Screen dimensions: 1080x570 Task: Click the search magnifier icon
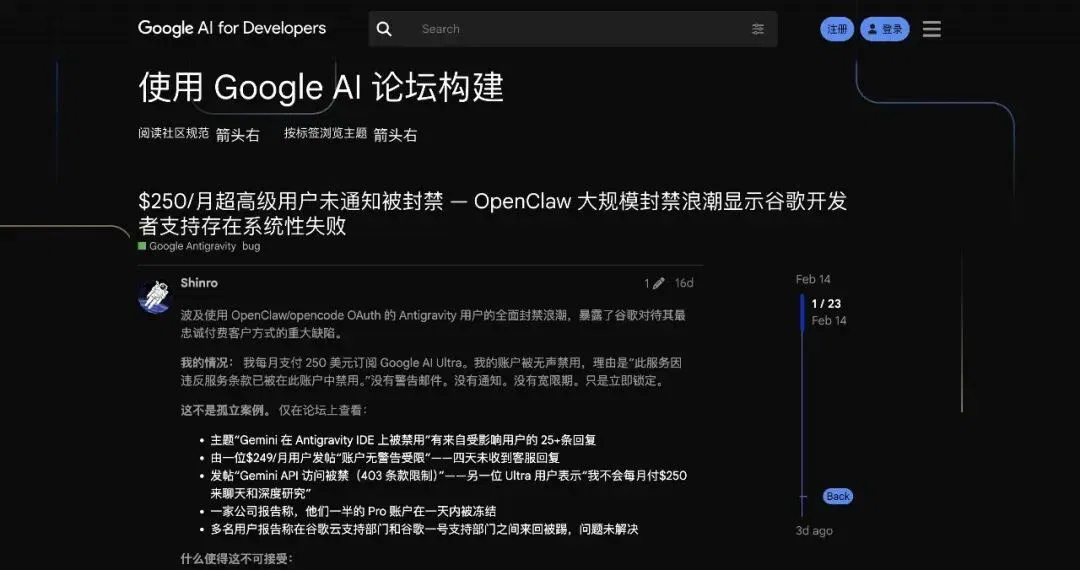click(384, 29)
